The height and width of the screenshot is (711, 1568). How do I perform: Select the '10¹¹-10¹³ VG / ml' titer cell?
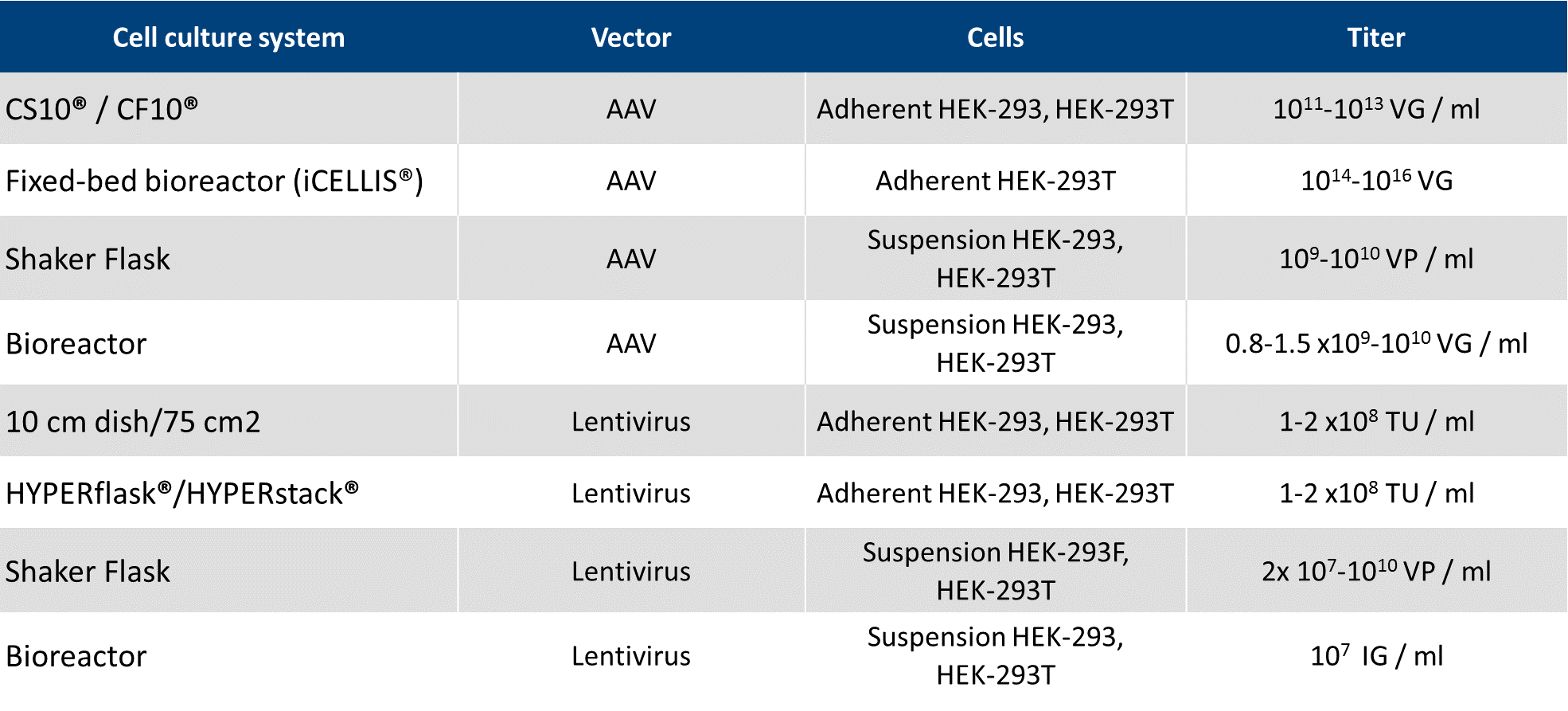pos(1376,109)
